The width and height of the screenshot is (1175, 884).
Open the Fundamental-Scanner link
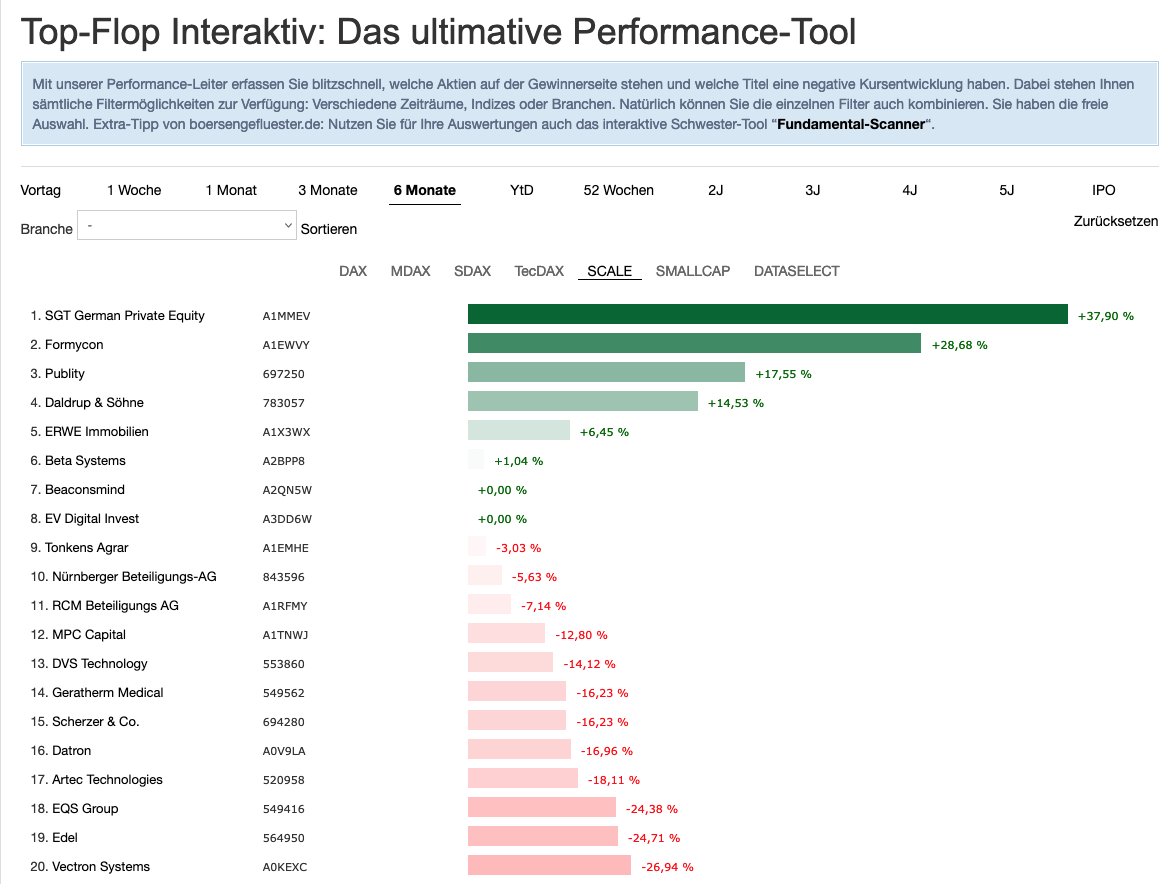(851, 124)
